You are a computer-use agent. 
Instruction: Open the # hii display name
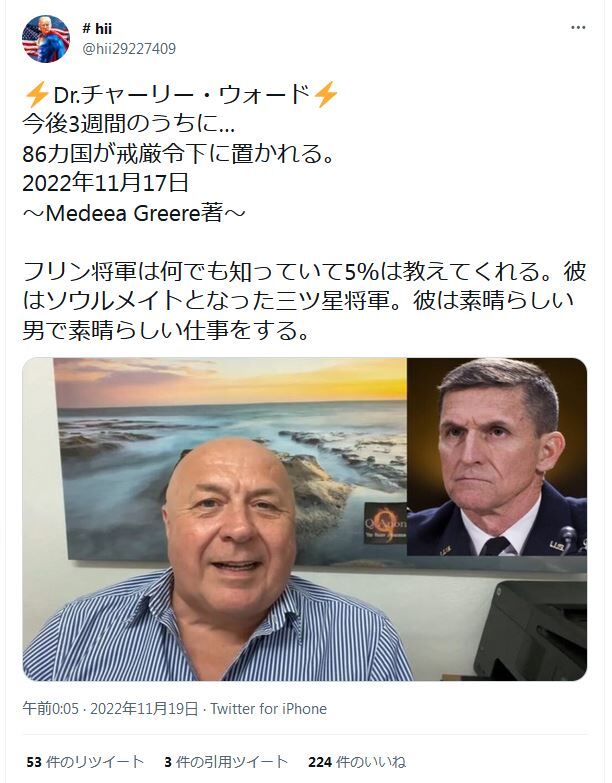pos(97,28)
